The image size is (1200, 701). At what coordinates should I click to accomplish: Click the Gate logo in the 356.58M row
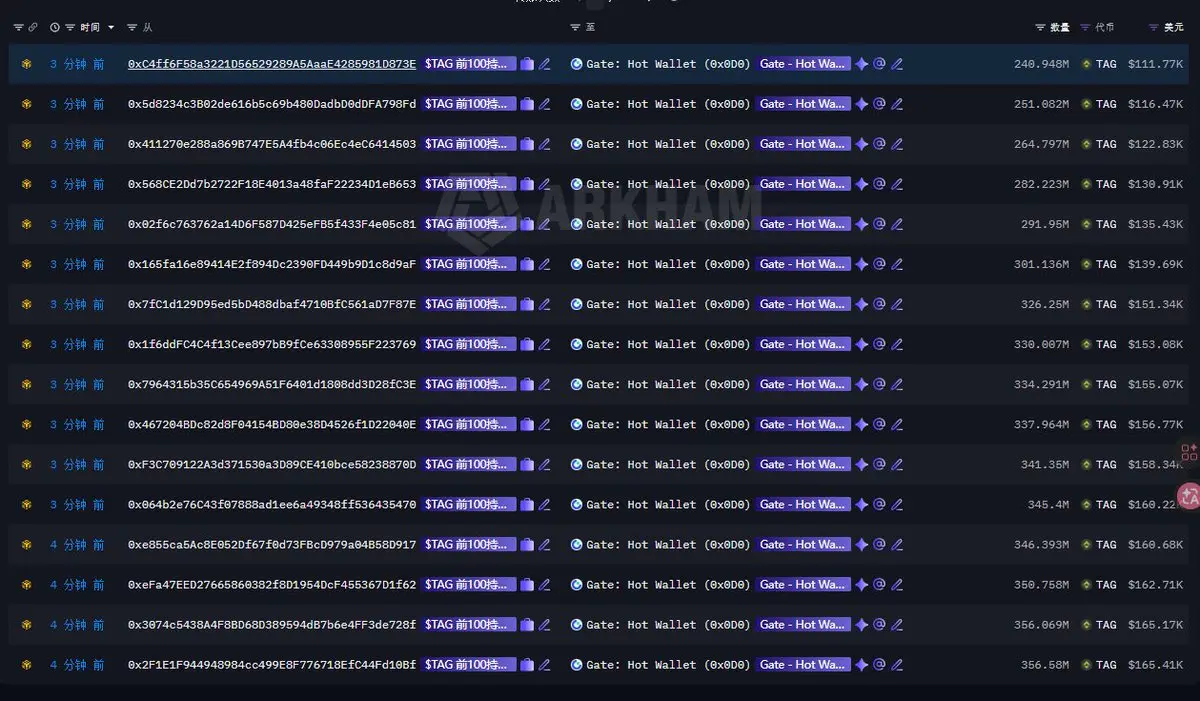click(576, 664)
